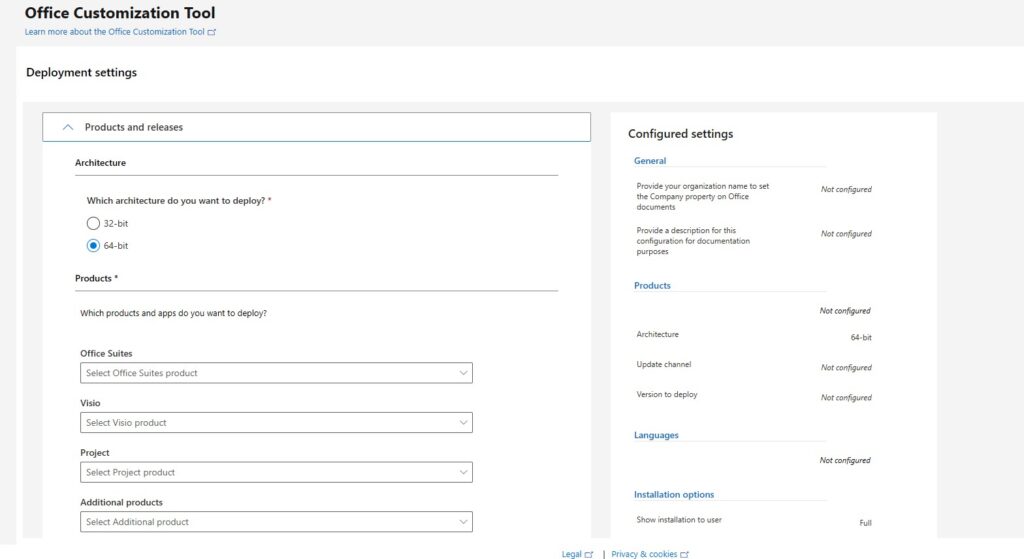Click the Architecture value '64-bit' in Configured settings
This screenshot has width=1024, height=559.
pyautogui.click(x=861, y=338)
